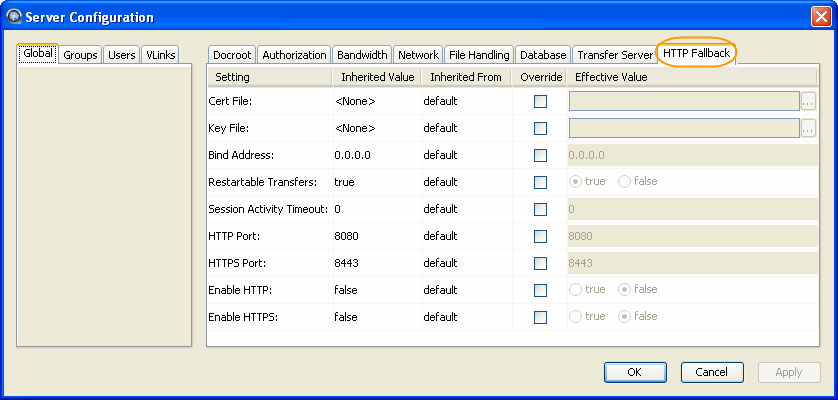Select the Docroot tab
838x400 pixels.
(232, 55)
